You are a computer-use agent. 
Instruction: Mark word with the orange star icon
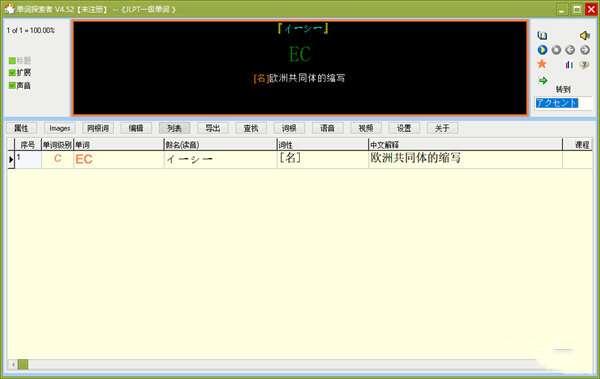click(542, 64)
